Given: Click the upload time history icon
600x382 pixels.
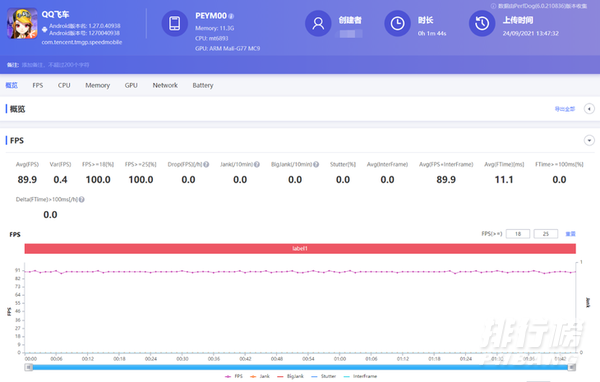Looking at the screenshot, I should click(482, 23).
